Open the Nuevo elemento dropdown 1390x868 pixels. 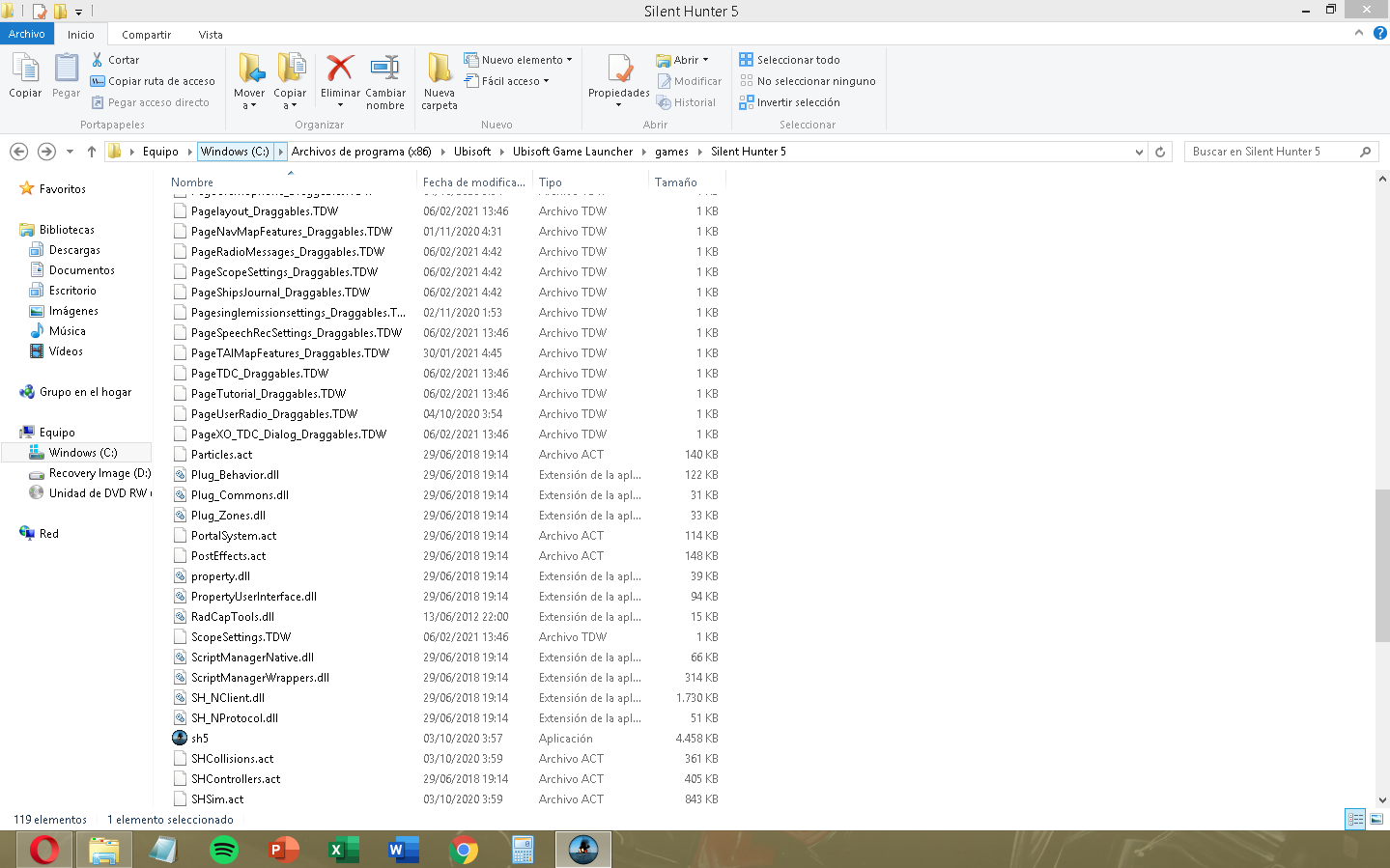click(x=518, y=60)
